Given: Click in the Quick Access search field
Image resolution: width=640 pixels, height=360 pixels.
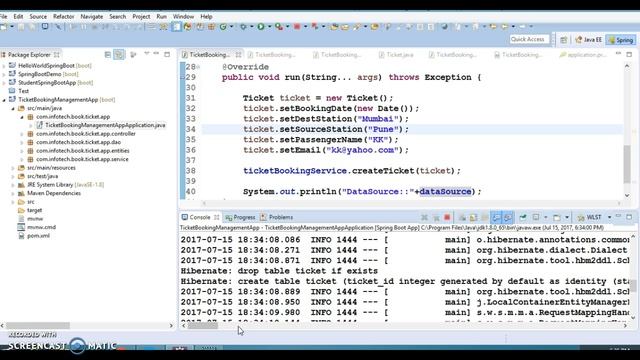Looking at the screenshot, I should click(529, 39).
